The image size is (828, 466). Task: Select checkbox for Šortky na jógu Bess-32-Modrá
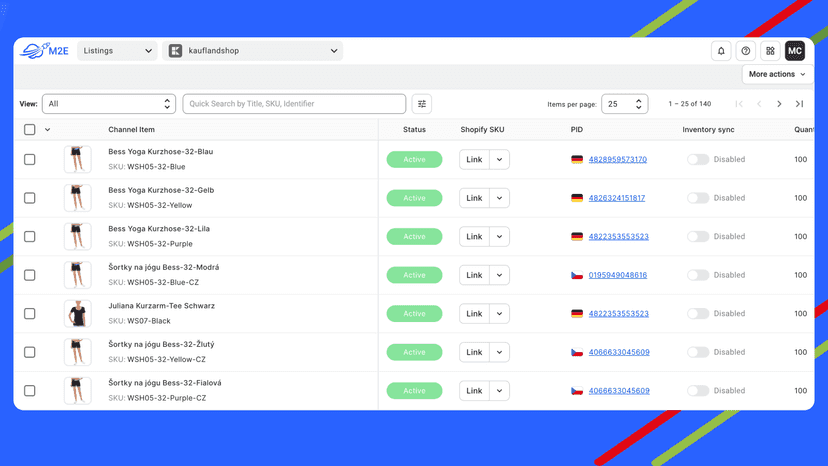30,275
